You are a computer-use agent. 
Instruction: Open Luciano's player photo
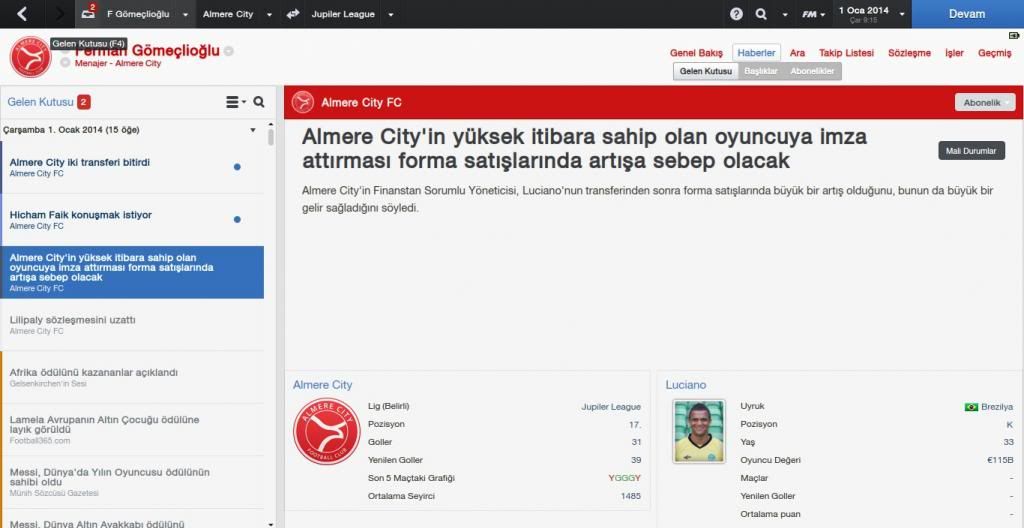point(699,431)
